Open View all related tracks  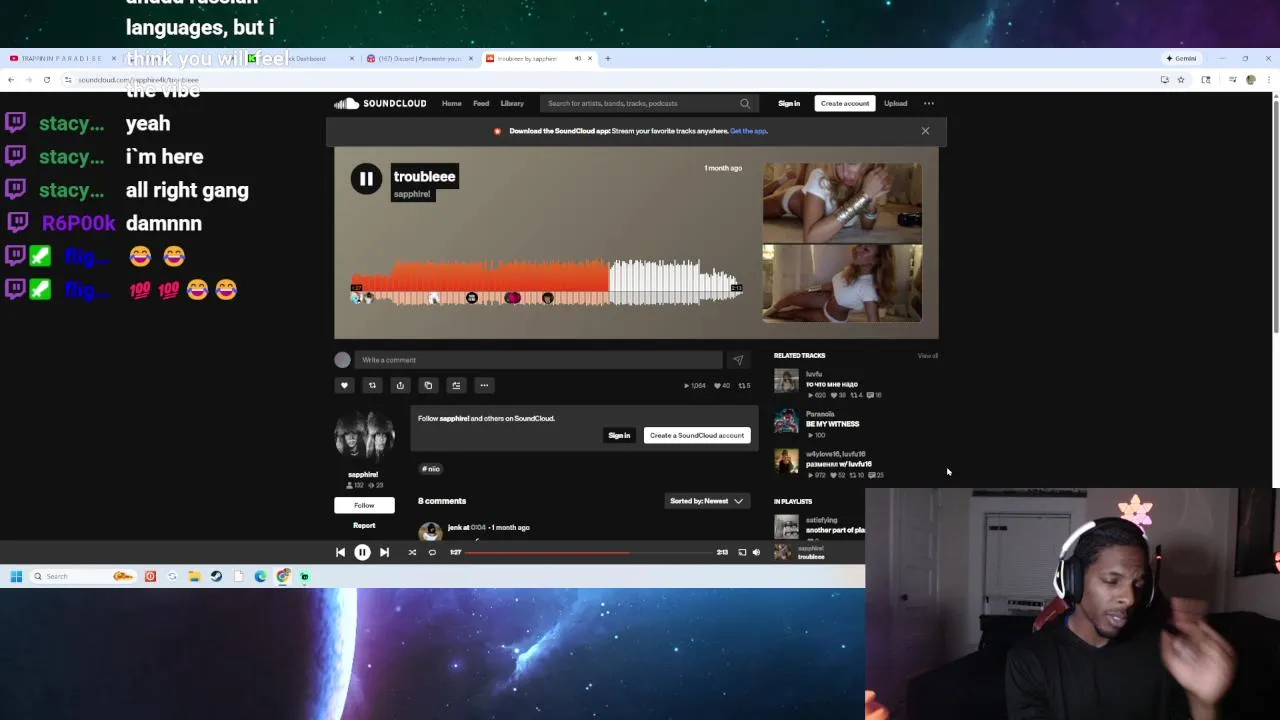point(928,356)
